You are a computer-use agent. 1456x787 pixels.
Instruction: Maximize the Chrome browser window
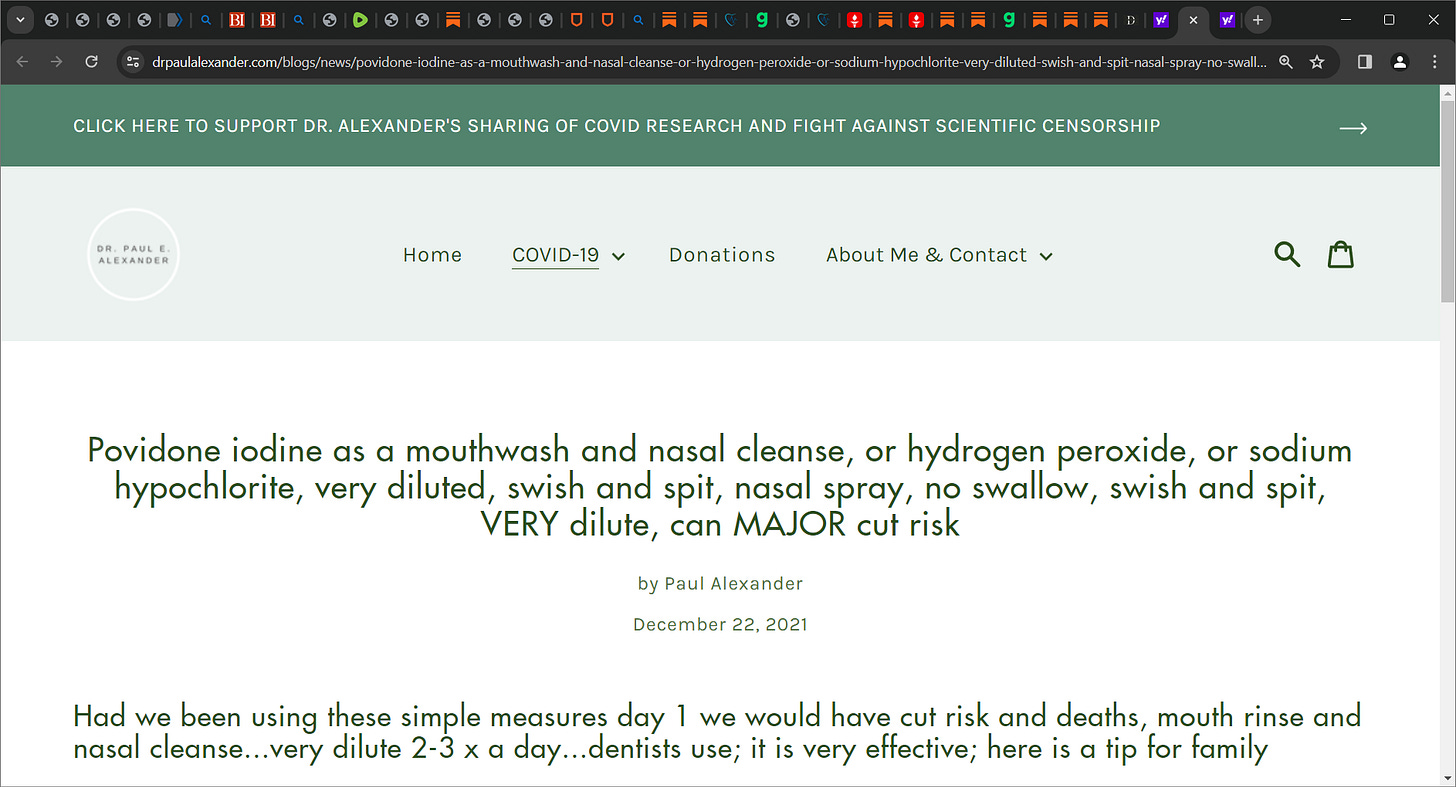coord(1389,20)
